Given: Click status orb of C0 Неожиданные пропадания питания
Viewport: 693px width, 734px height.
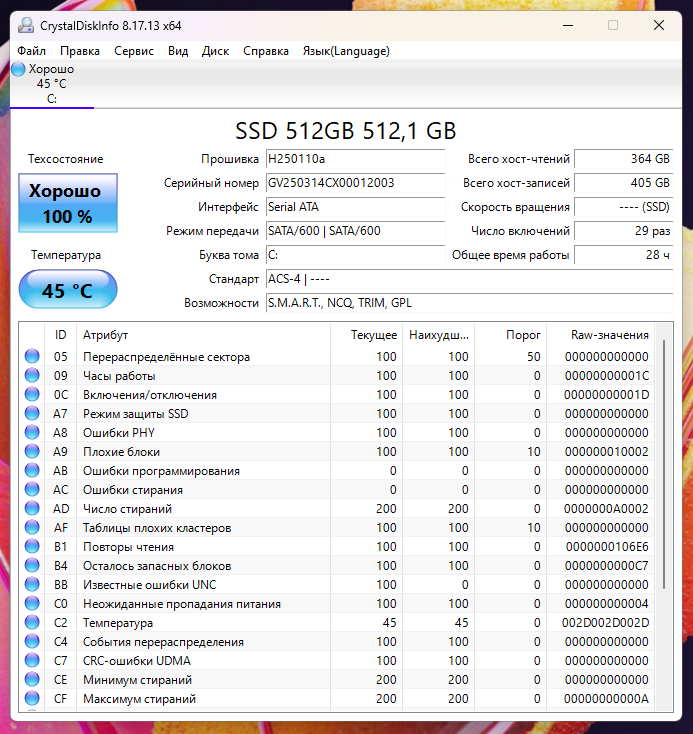Looking at the screenshot, I should point(32,603).
